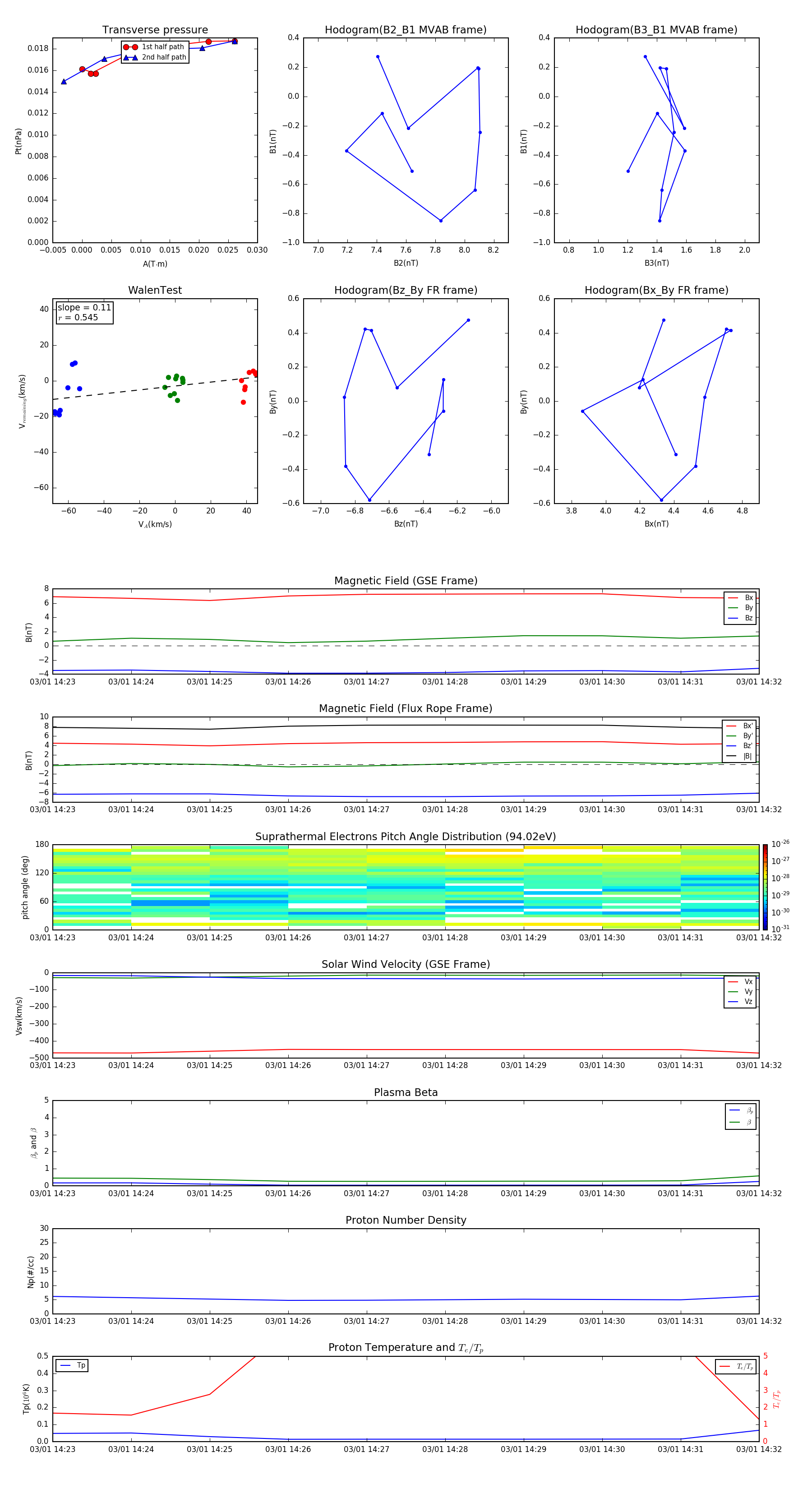
Task: Select the "Hodogram(B2_B1 MVAB frame)" title
Action: click(405, 30)
